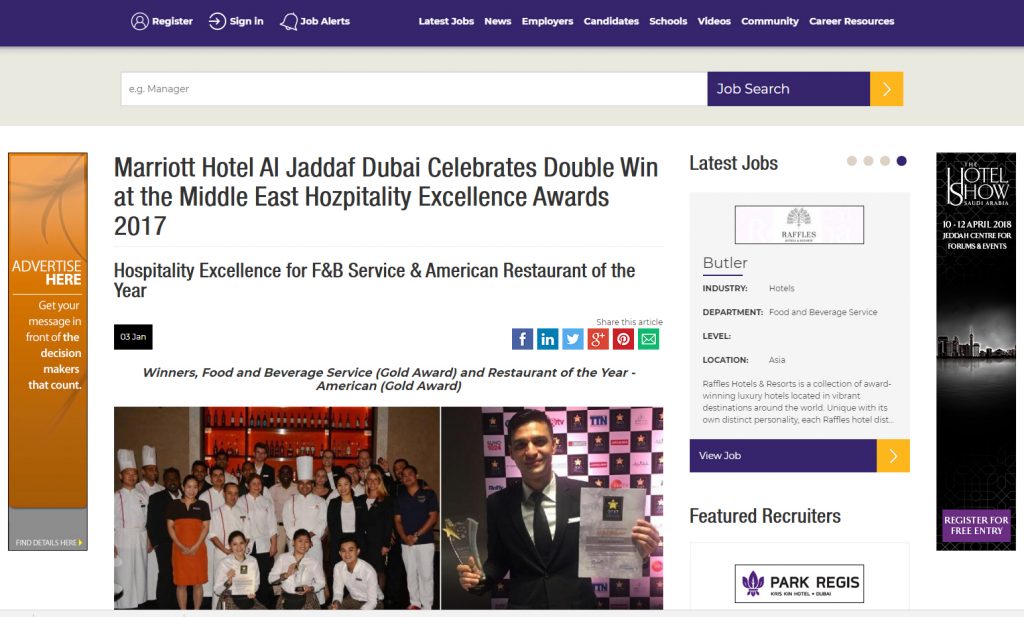Screen dimensions: 1024x617
Task: Click the Sign in arrow icon
Action: [x=217, y=22]
